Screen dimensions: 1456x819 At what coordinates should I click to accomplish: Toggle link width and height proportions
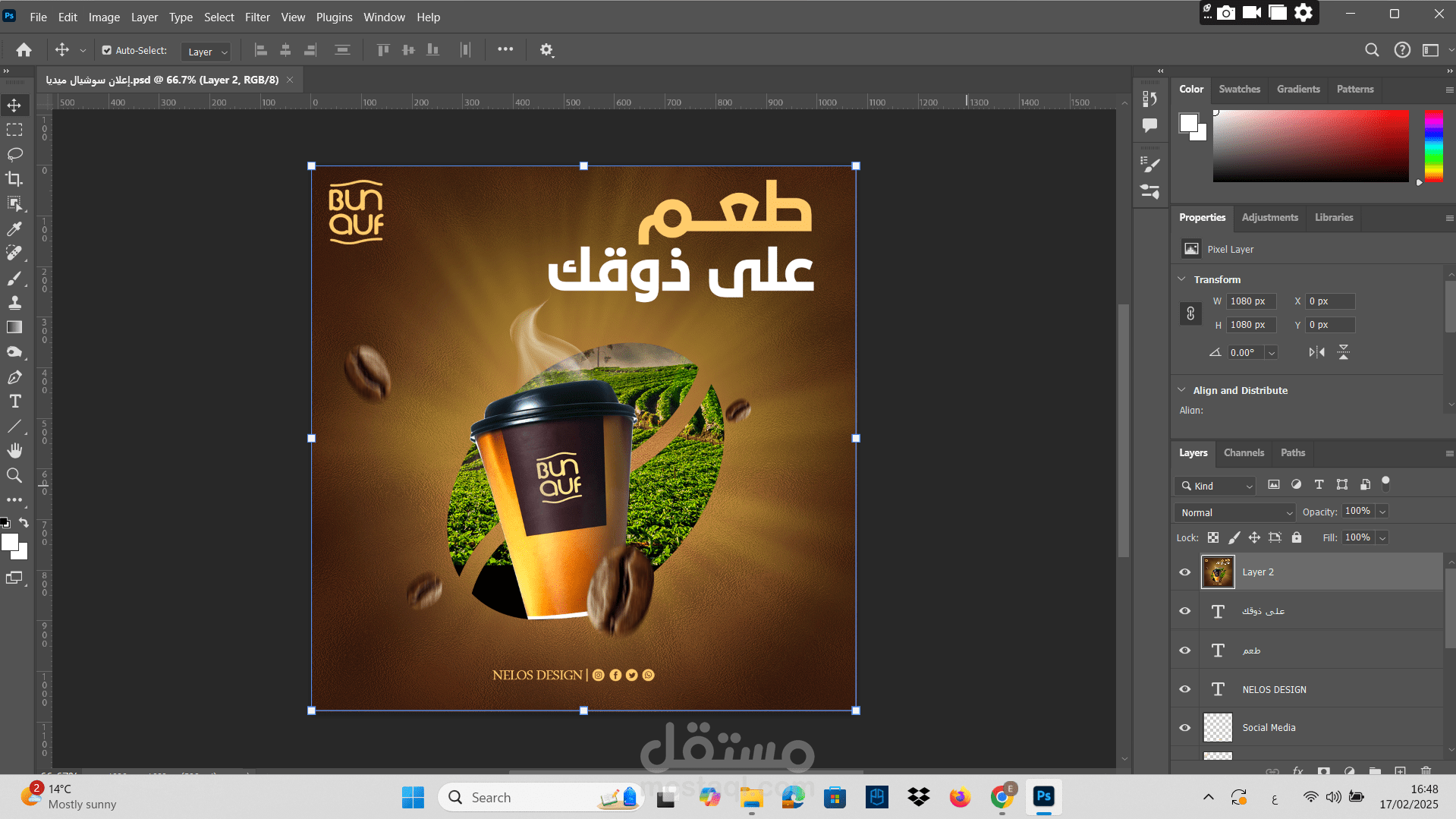pyautogui.click(x=1190, y=313)
